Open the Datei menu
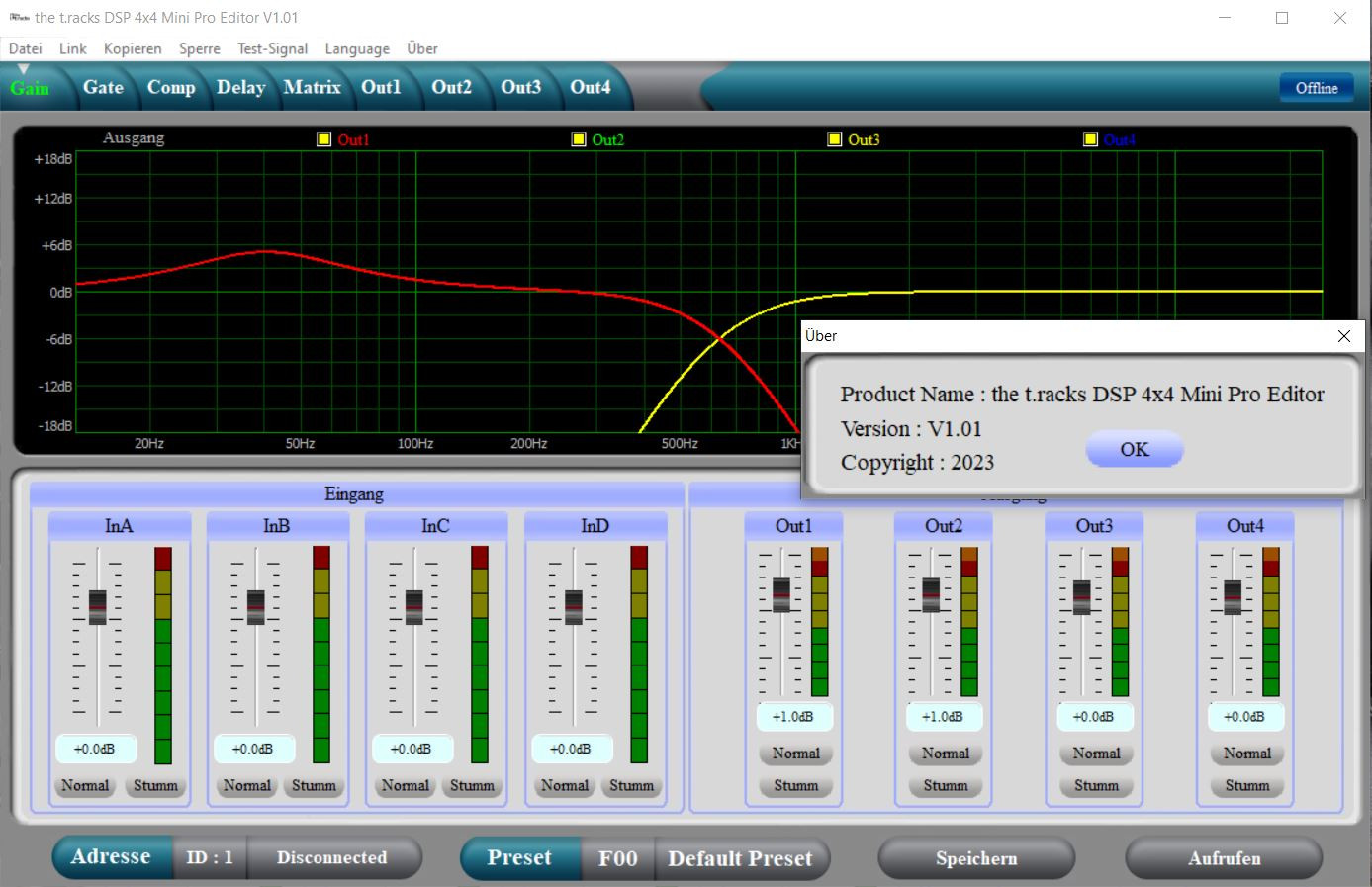Screen dimensions: 1372x887 (26, 48)
